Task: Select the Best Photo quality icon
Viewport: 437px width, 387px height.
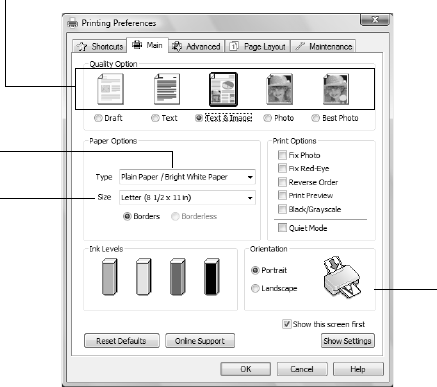Action: [336, 89]
